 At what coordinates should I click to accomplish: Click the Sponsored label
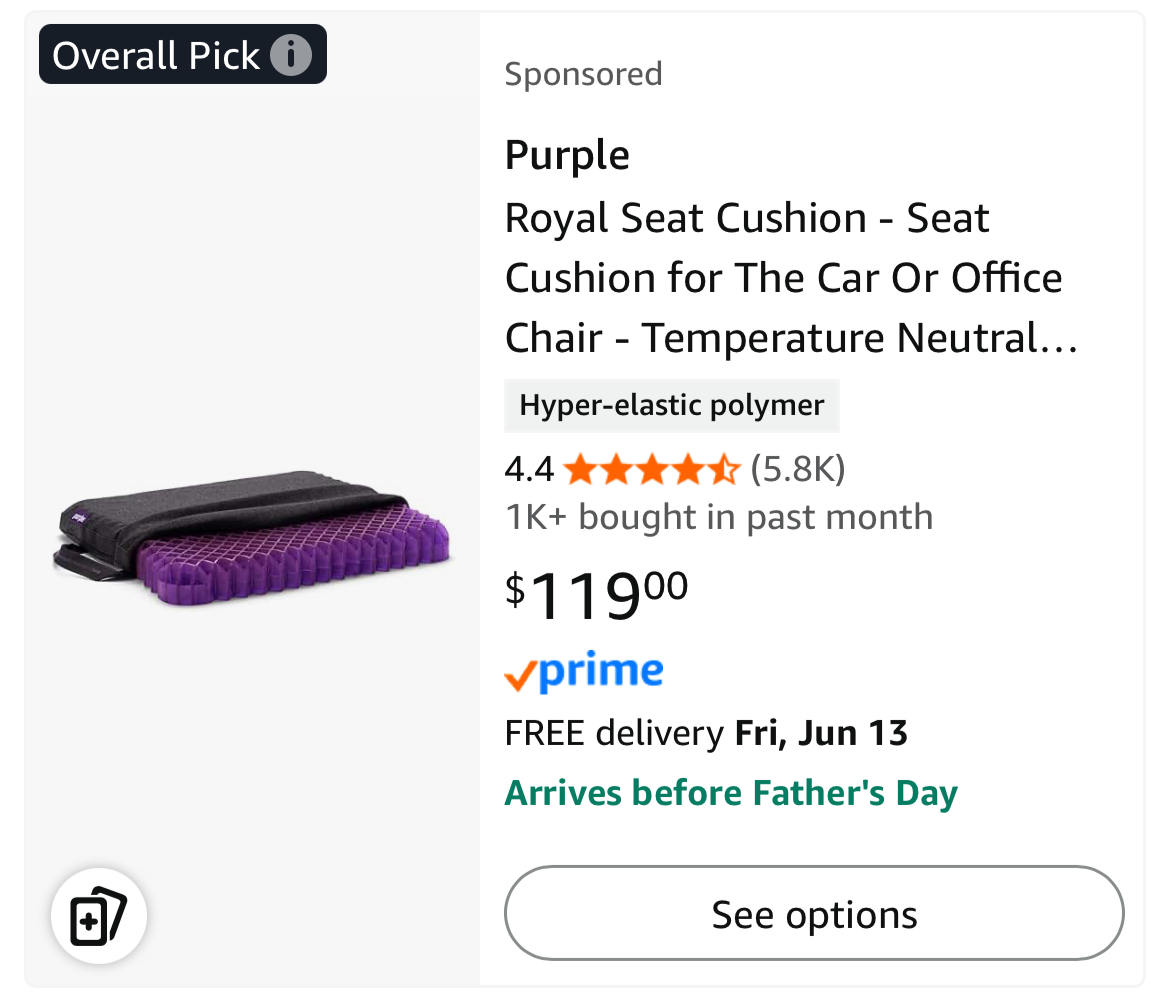click(584, 75)
